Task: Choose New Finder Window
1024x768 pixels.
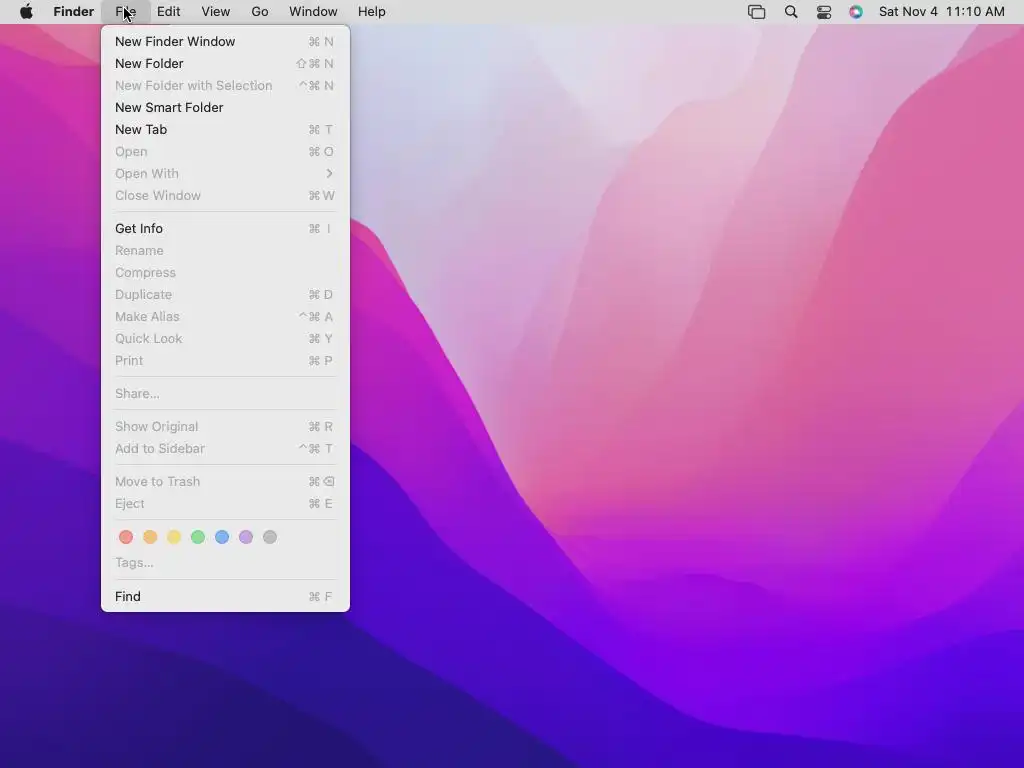Action: [225, 41]
